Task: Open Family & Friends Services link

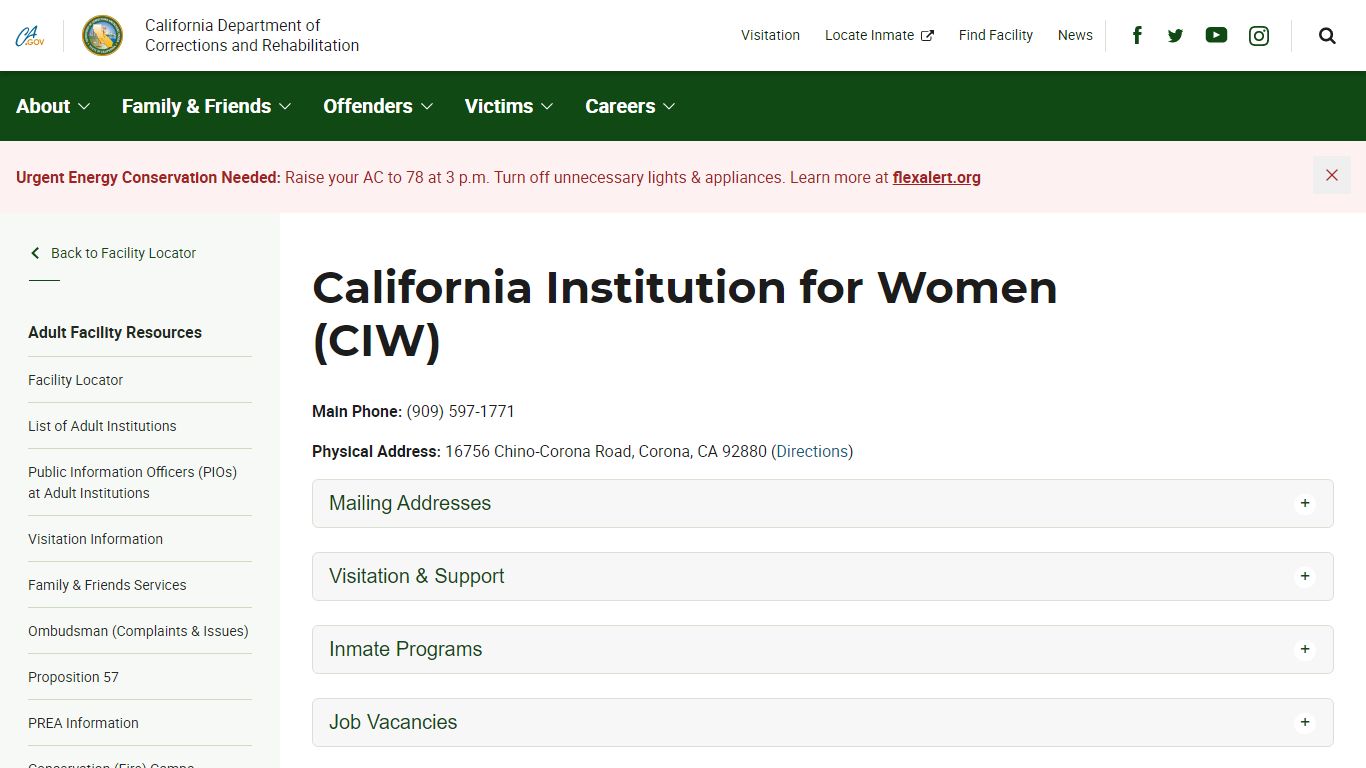Action: [x=107, y=585]
